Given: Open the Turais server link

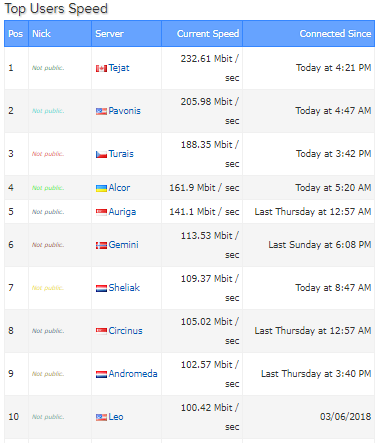Looking at the screenshot, I should click(x=121, y=154).
